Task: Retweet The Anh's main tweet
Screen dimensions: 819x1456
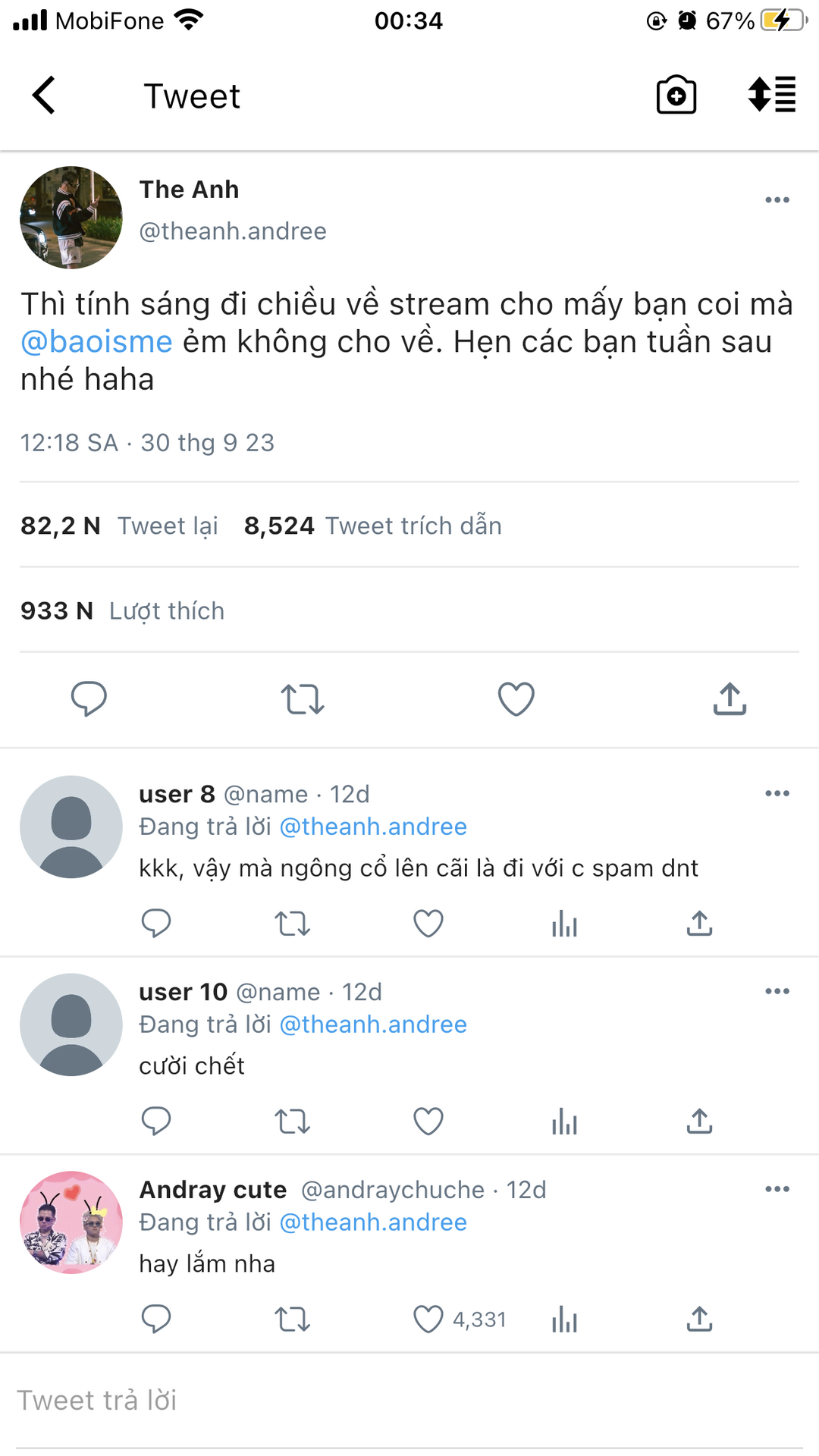Action: (x=303, y=698)
